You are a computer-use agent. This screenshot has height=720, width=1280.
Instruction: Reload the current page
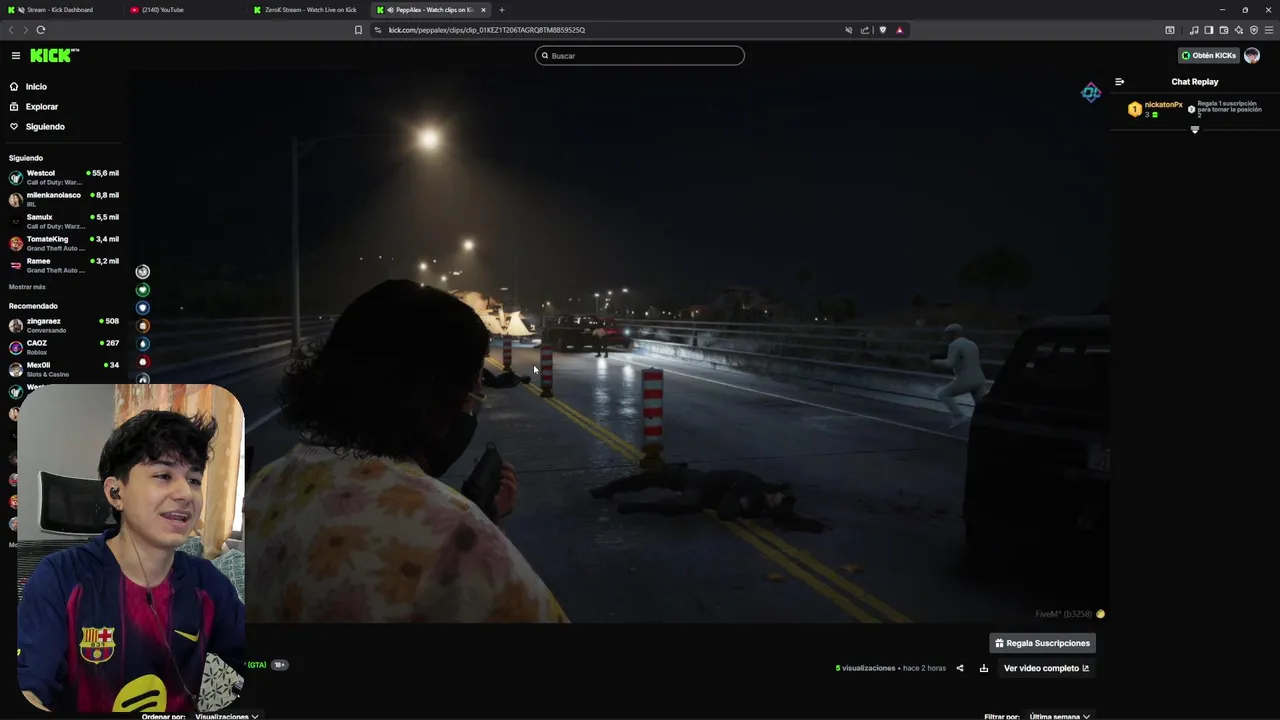41,30
